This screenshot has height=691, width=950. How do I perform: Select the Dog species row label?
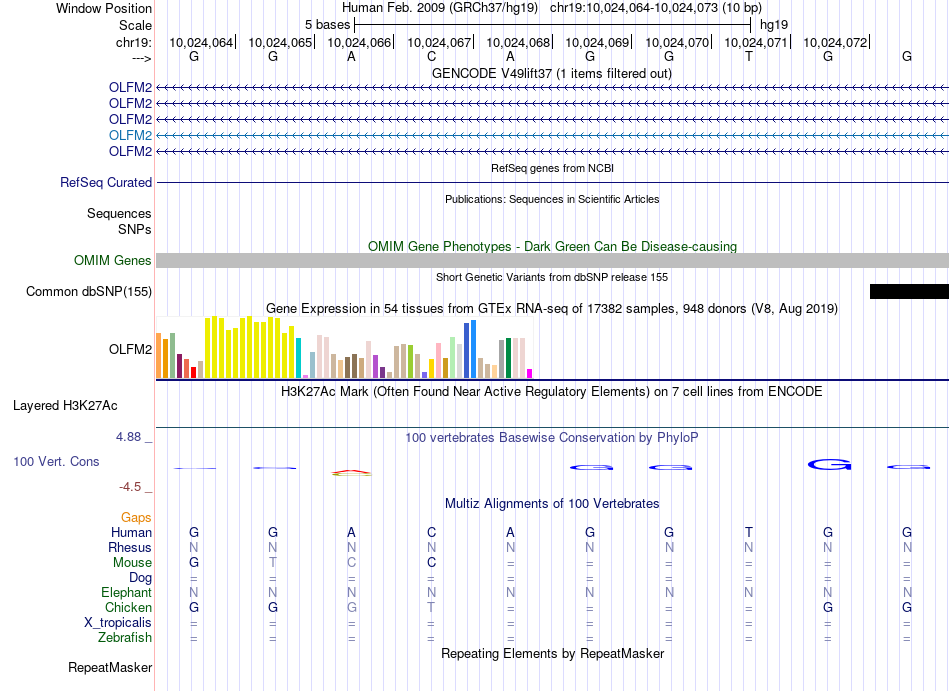(140, 578)
